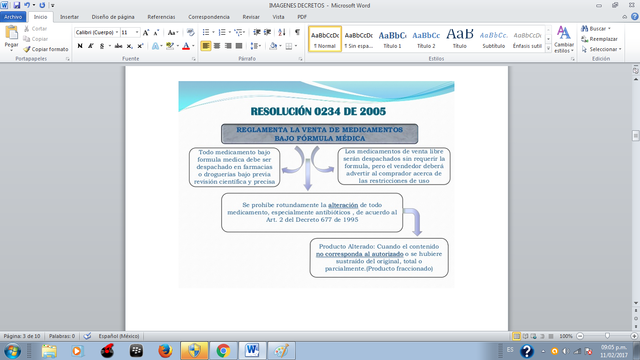The width and height of the screenshot is (640, 360).
Task: Justify the paragraph text
Action: 239,46
